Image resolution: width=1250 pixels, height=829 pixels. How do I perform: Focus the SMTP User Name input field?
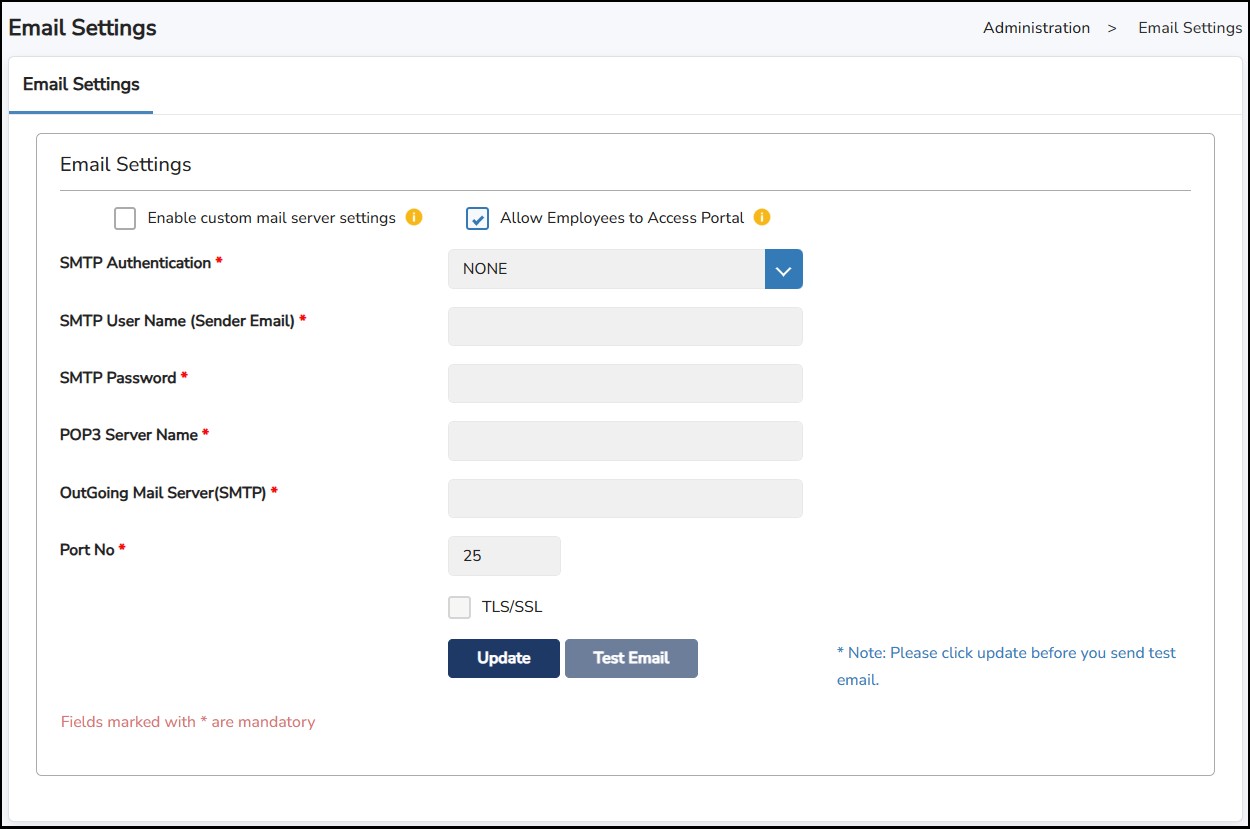coord(625,326)
